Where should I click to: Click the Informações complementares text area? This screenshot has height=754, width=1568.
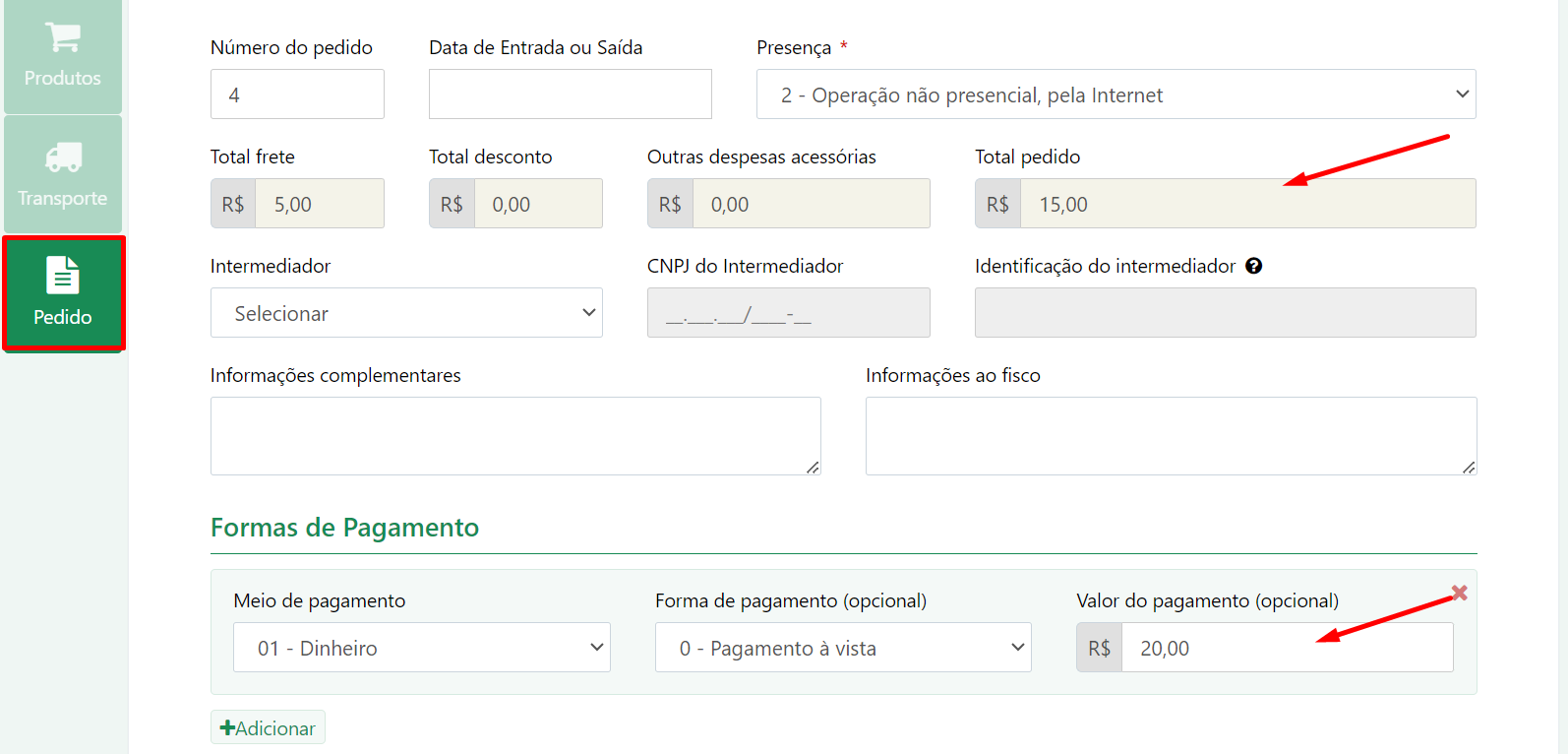pyautogui.click(x=515, y=436)
